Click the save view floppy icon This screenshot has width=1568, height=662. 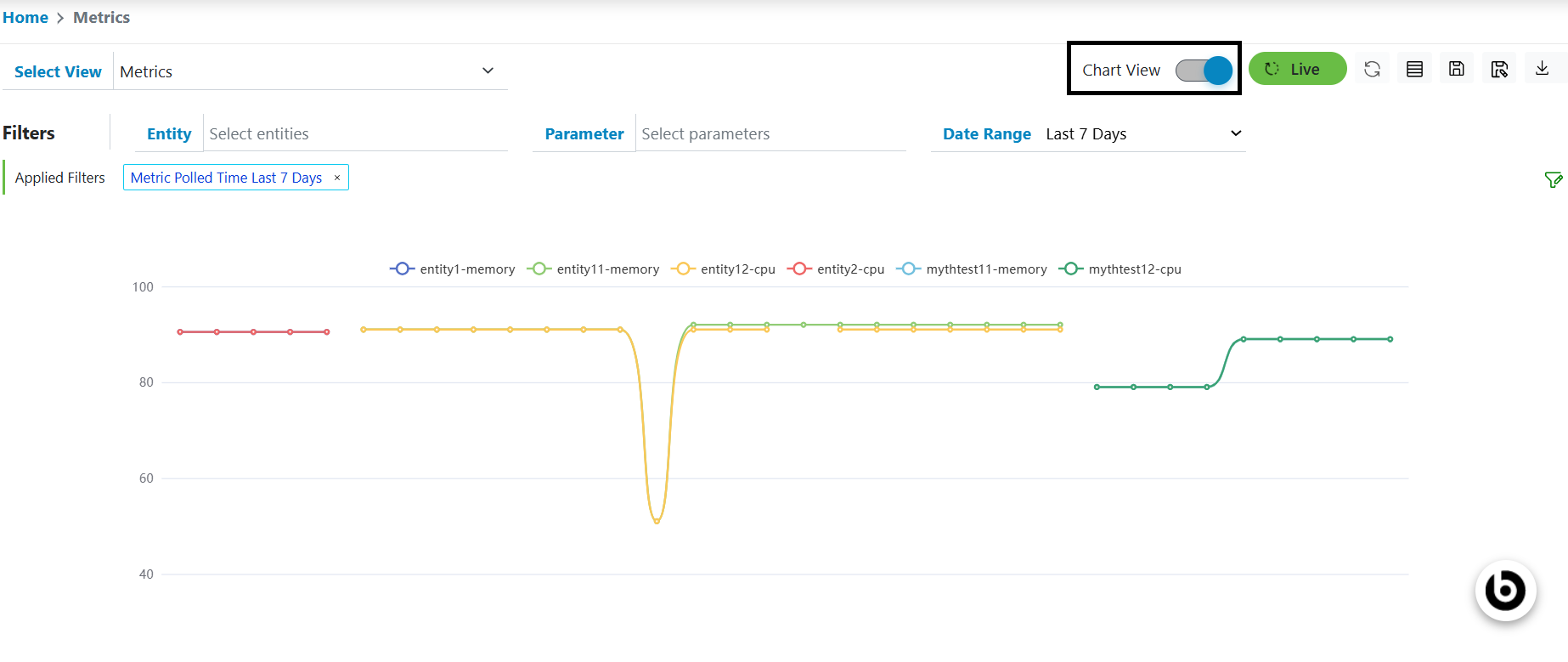pos(1456,70)
